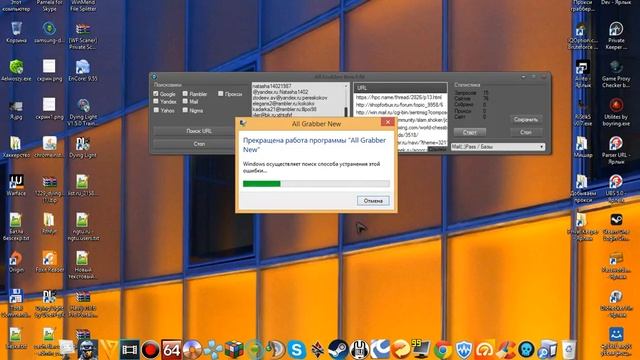Launch Skype from the dock
This screenshot has width=640, height=360.
297,350
